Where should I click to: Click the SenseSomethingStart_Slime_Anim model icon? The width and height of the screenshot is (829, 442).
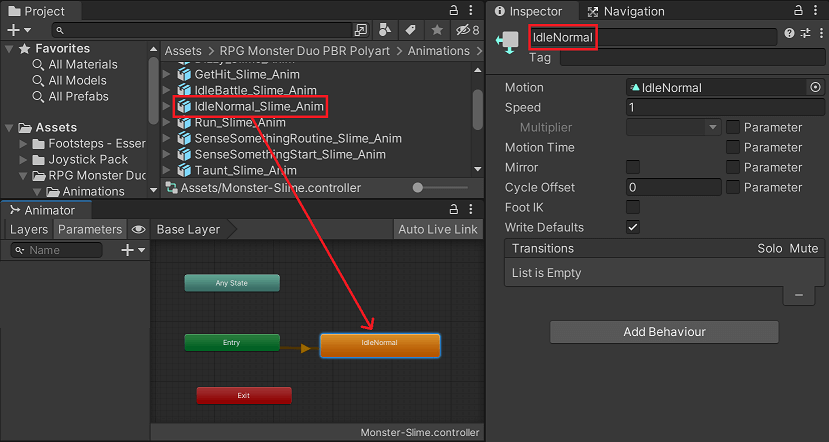(184, 154)
